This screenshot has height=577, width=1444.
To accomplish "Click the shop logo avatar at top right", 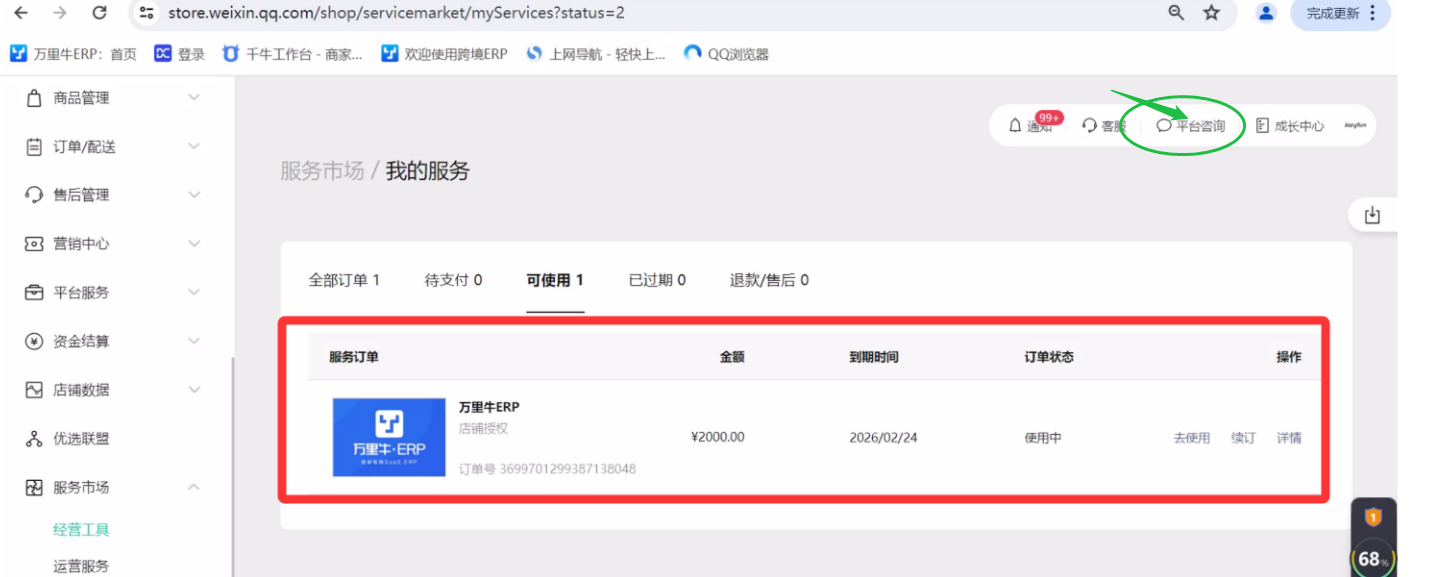I will tap(1355, 126).
